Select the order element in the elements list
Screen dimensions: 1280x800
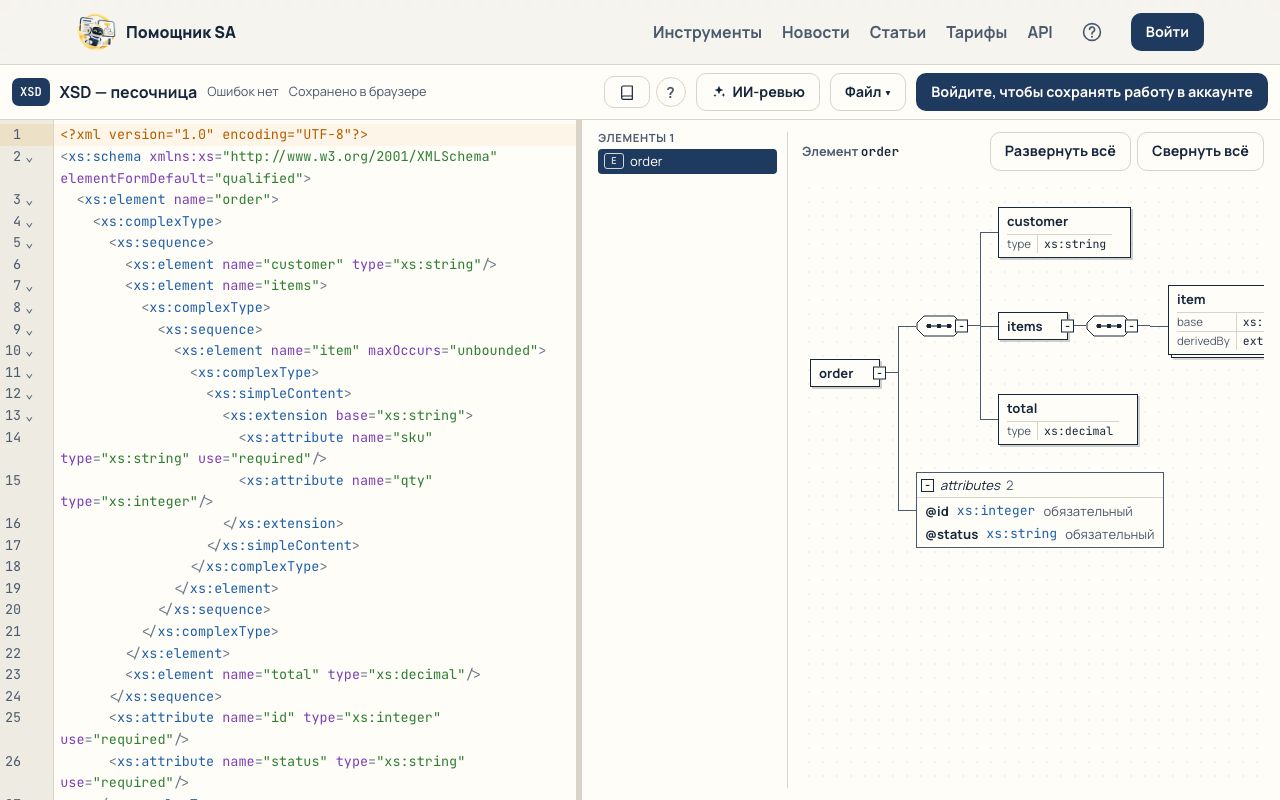click(687, 161)
